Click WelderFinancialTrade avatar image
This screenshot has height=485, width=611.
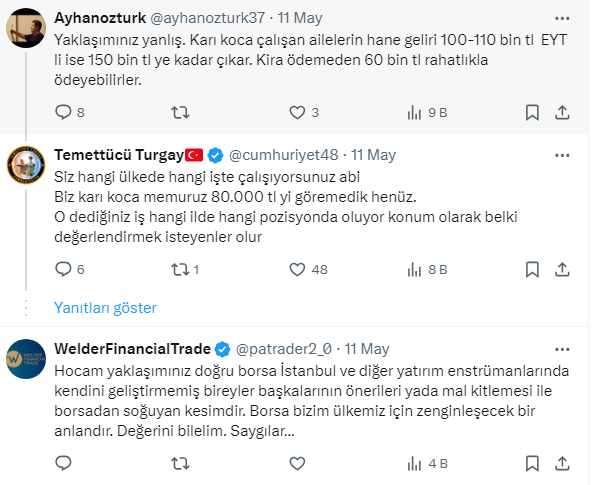(24, 357)
